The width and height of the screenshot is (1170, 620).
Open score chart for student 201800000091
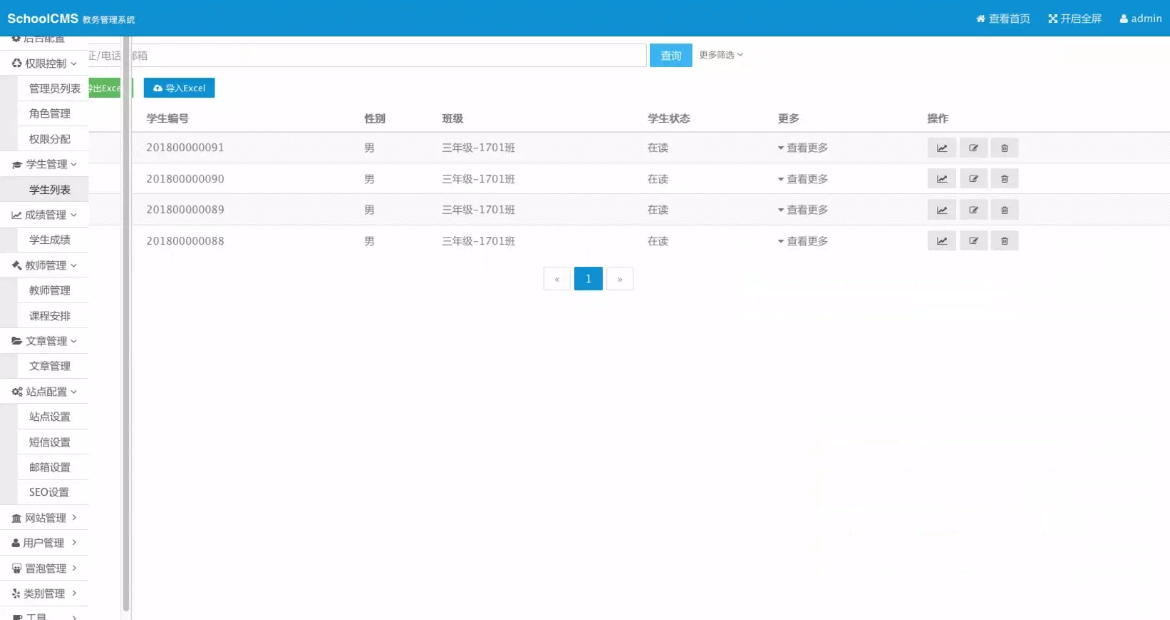[942, 148]
